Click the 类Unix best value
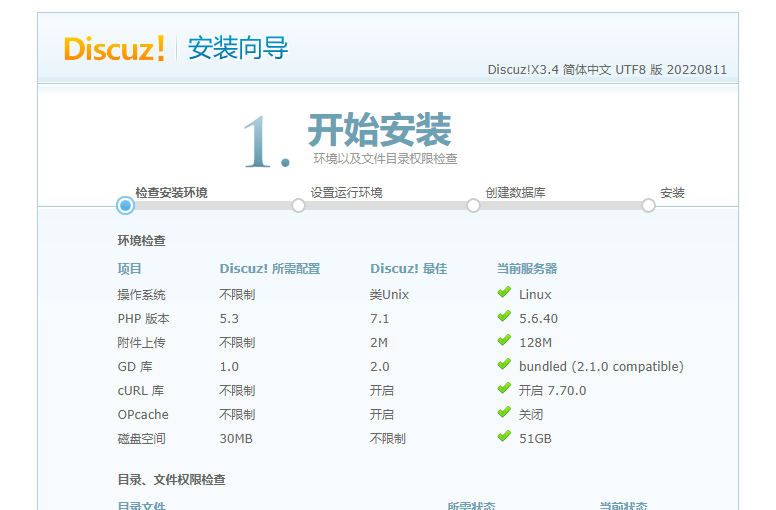776x510 pixels. (x=389, y=295)
